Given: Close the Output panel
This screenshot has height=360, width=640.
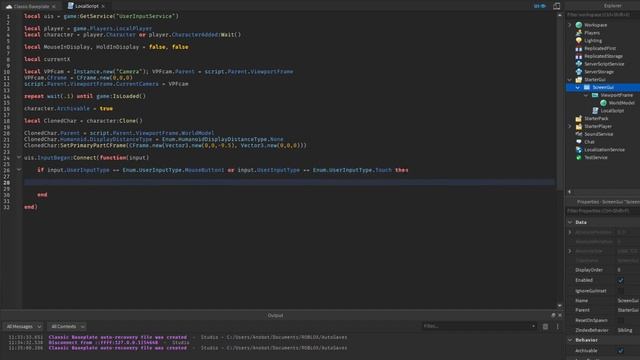Looking at the screenshot, I should (560, 315).
